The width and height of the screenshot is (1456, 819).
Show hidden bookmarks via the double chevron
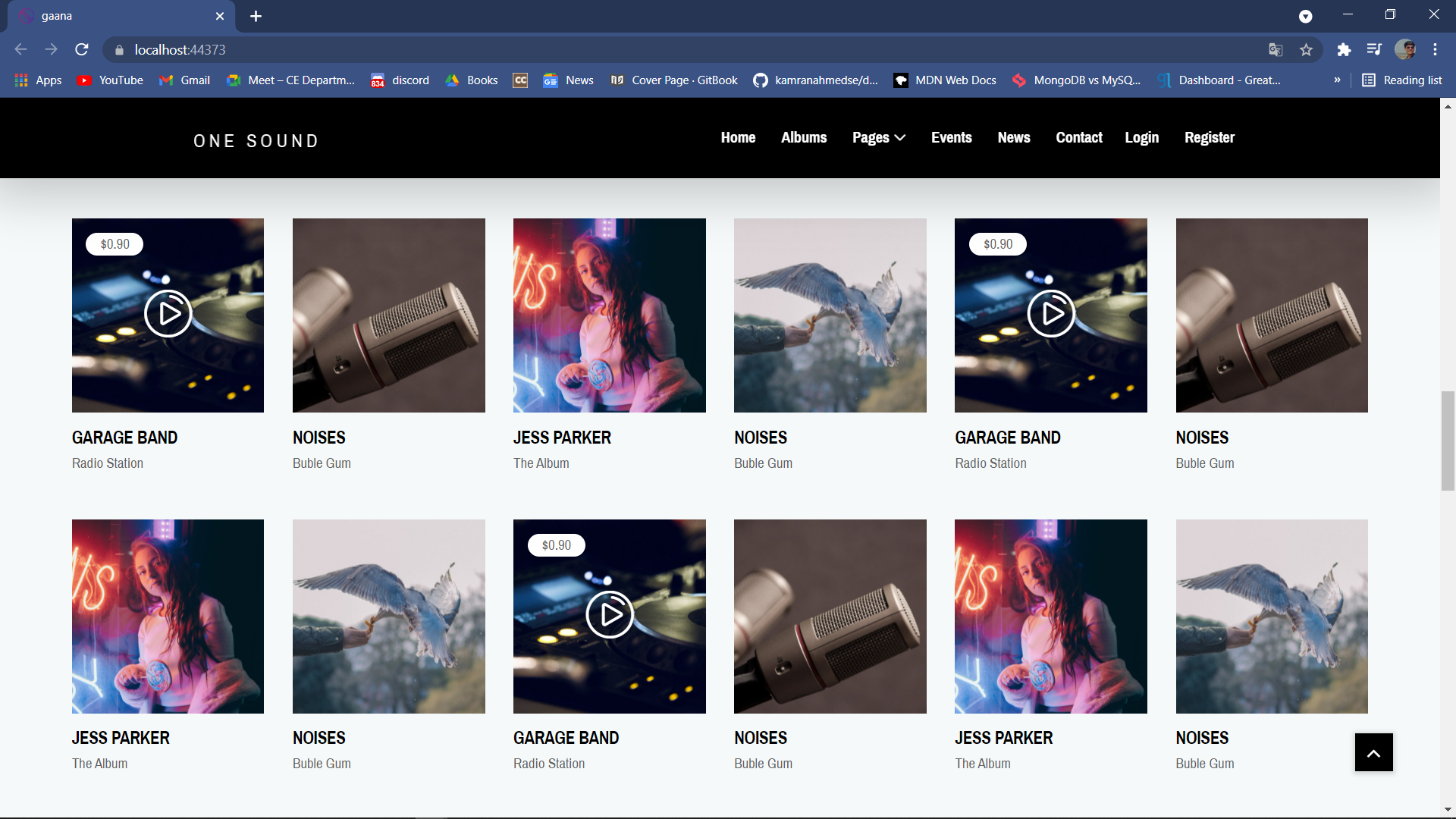1337,80
